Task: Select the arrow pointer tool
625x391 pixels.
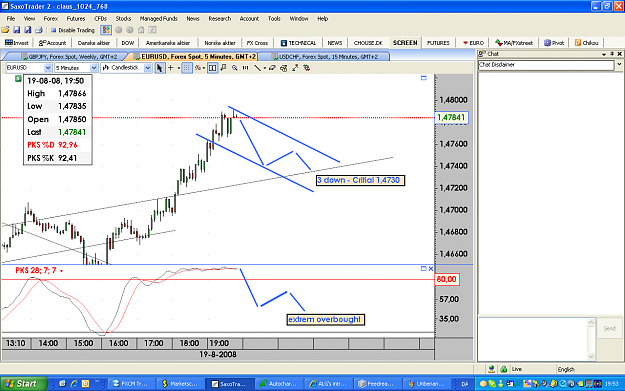Action: [159, 68]
